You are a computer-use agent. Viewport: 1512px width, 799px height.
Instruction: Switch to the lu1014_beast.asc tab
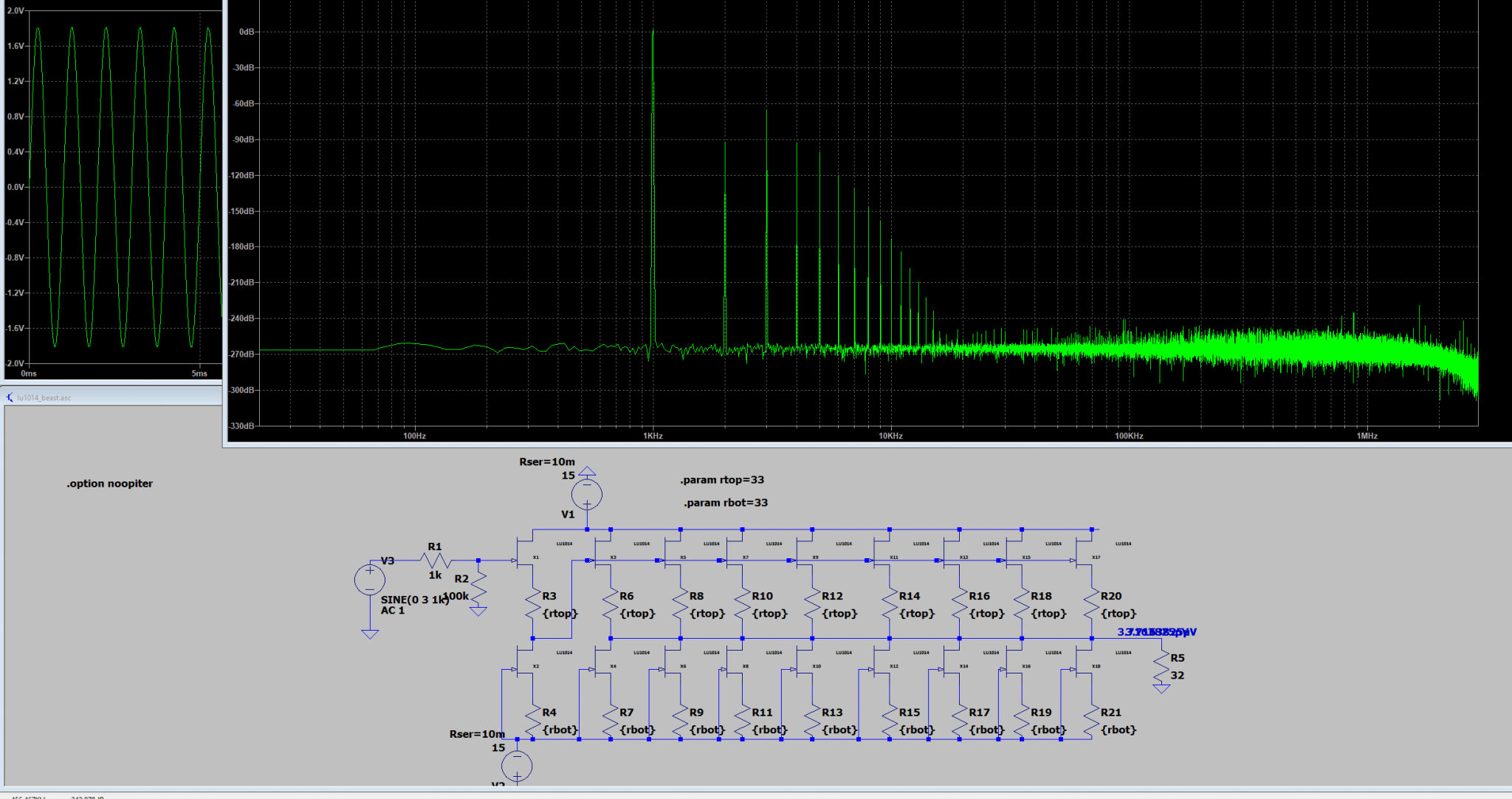tap(44, 397)
